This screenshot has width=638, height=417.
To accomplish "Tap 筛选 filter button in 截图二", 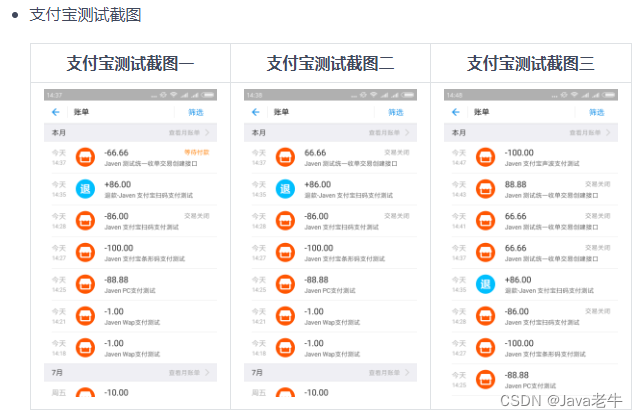I will pos(395,112).
